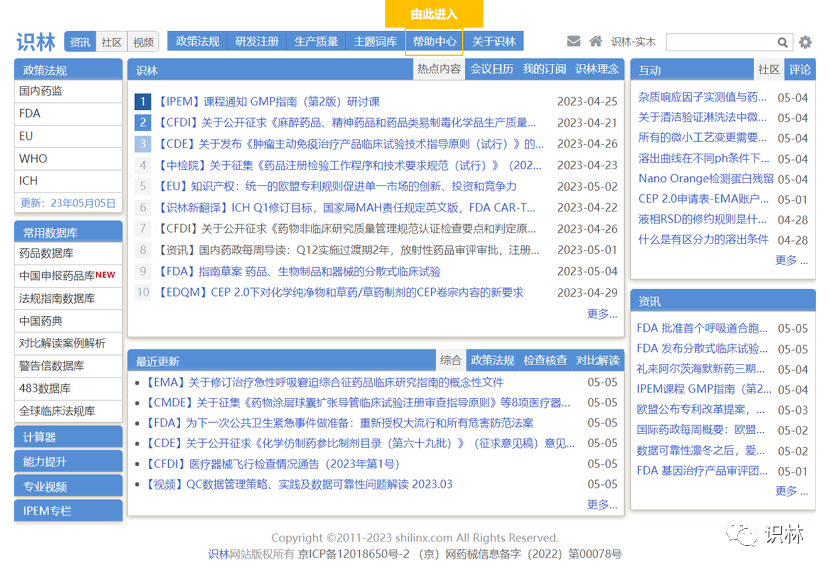830x570 pixels.
Task: Open 国内药监 in sidebar
Action: click(x=68, y=91)
